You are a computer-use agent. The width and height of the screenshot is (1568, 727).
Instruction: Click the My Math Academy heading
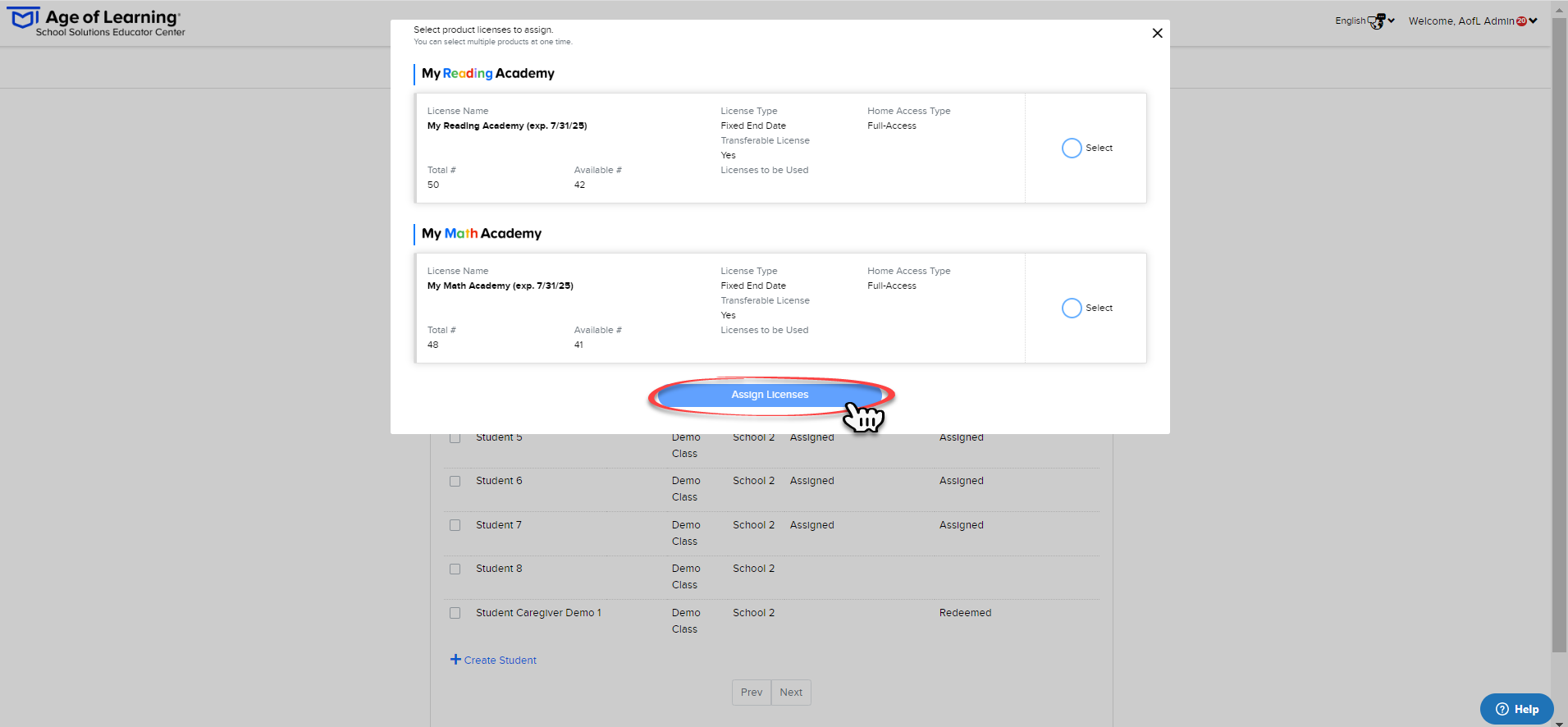pyautogui.click(x=482, y=233)
